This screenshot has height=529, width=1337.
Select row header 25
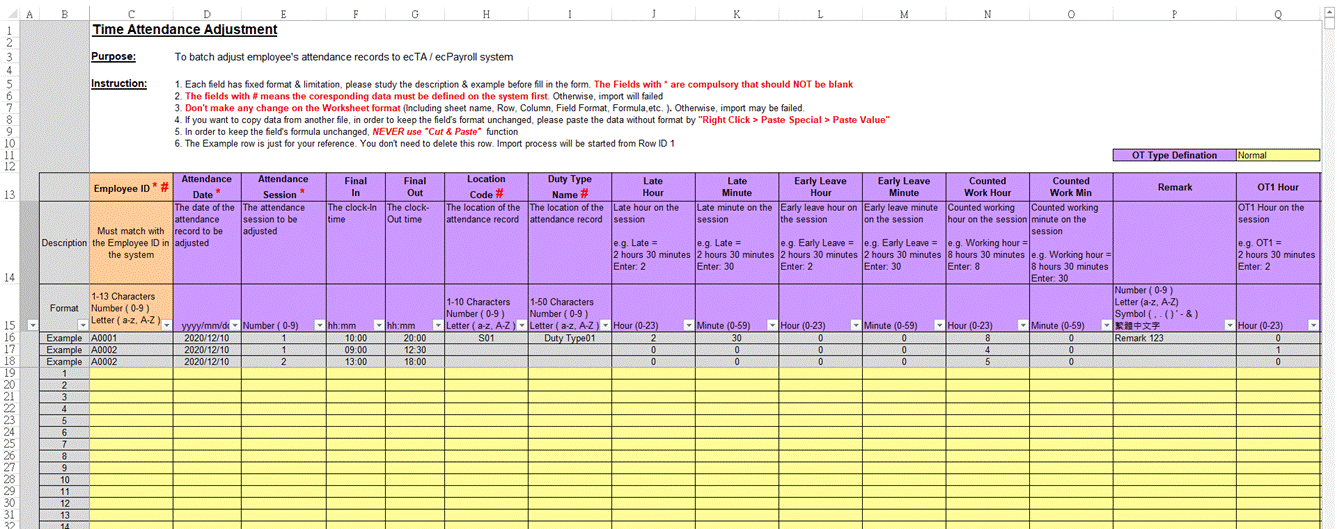(x=10, y=444)
